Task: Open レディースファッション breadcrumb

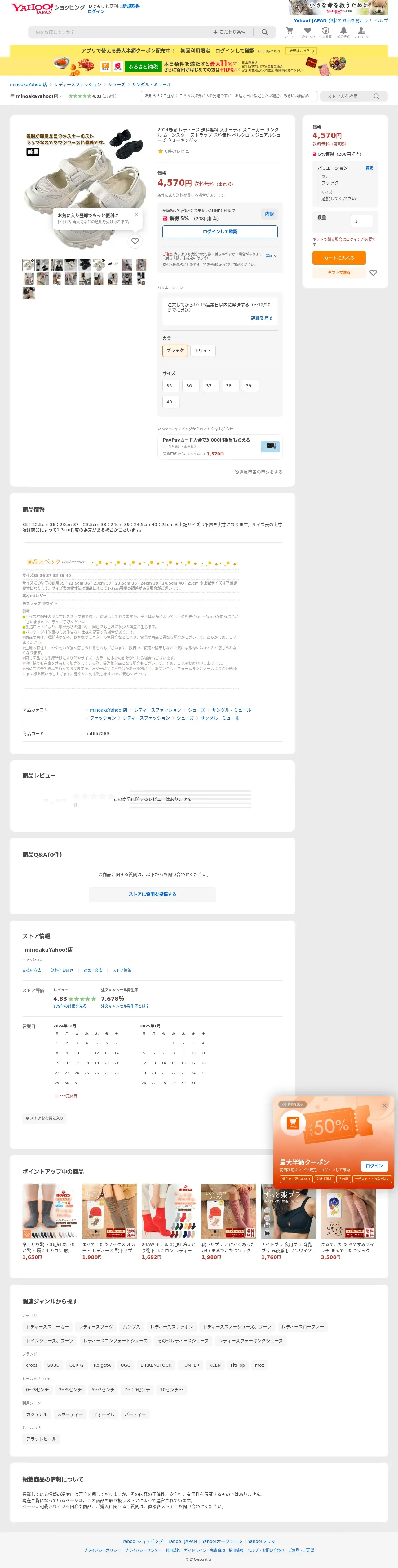Action: click(77, 85)
